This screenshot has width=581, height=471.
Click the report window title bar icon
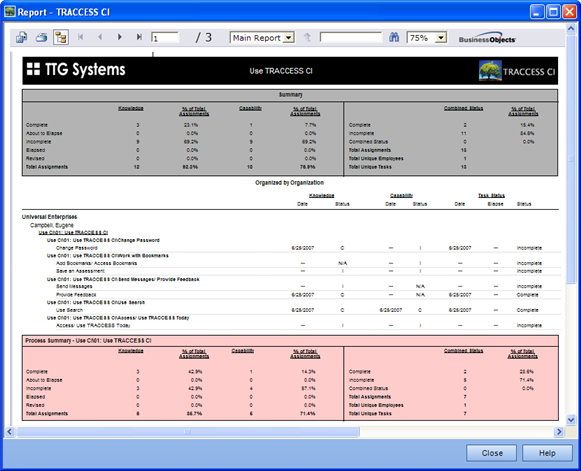[x=10, y=11]
